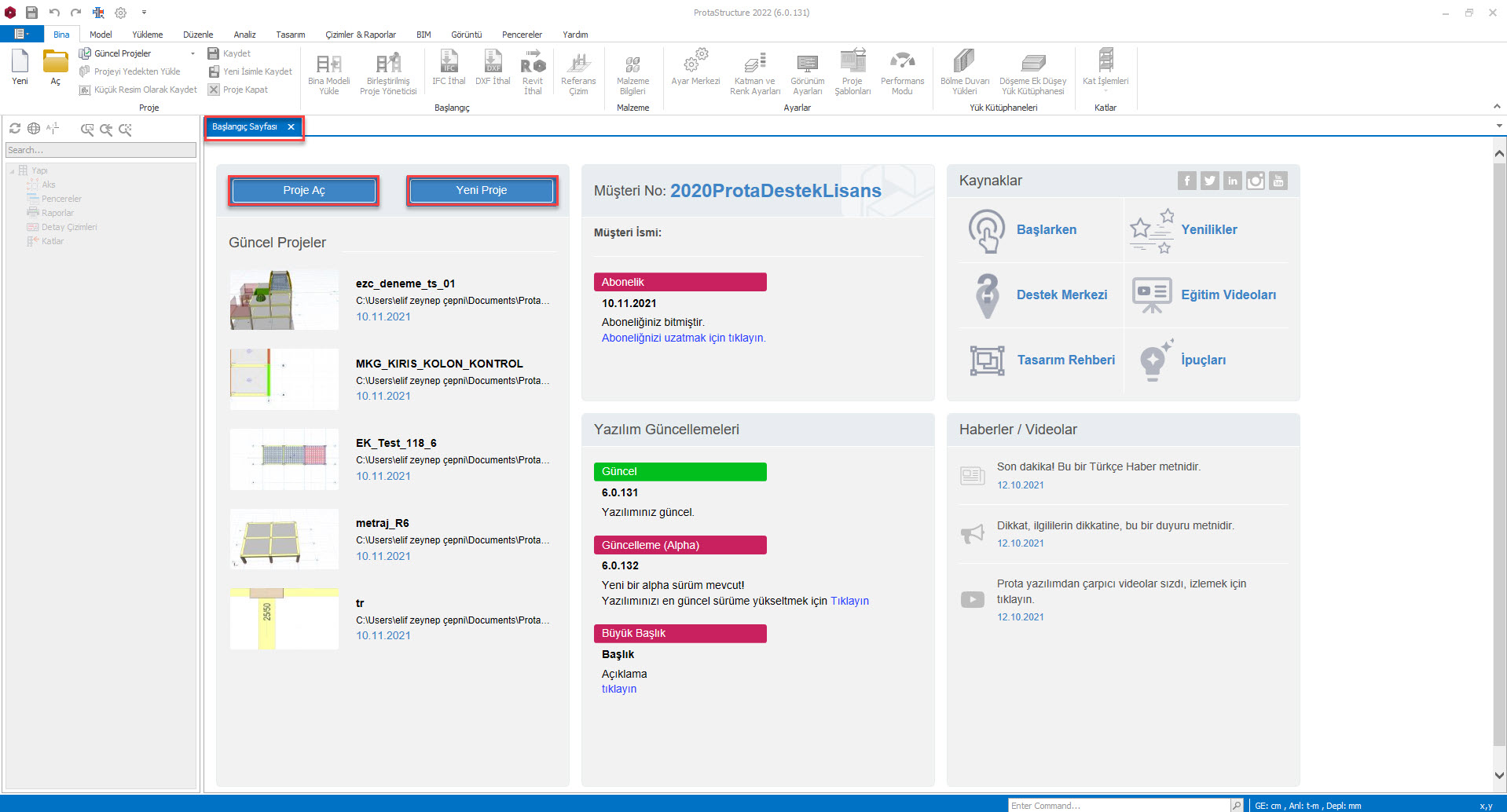Open the BIM ribbon tab
This screenshot has width=1507, height=812.
423,35
